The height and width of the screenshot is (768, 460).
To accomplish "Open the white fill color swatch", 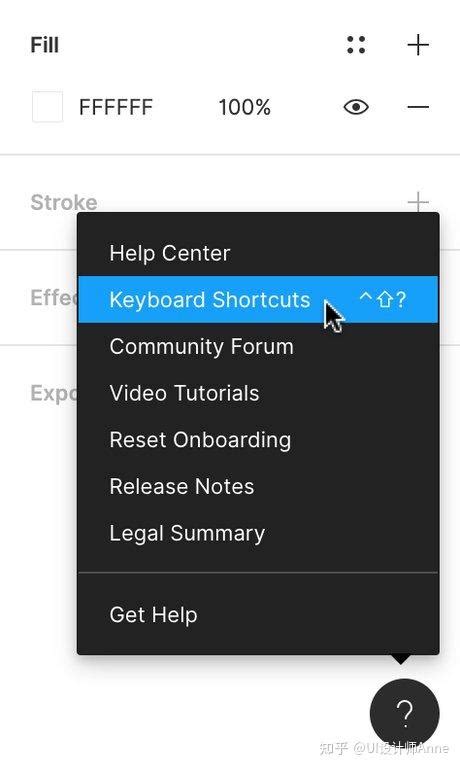I will point(47,107).
